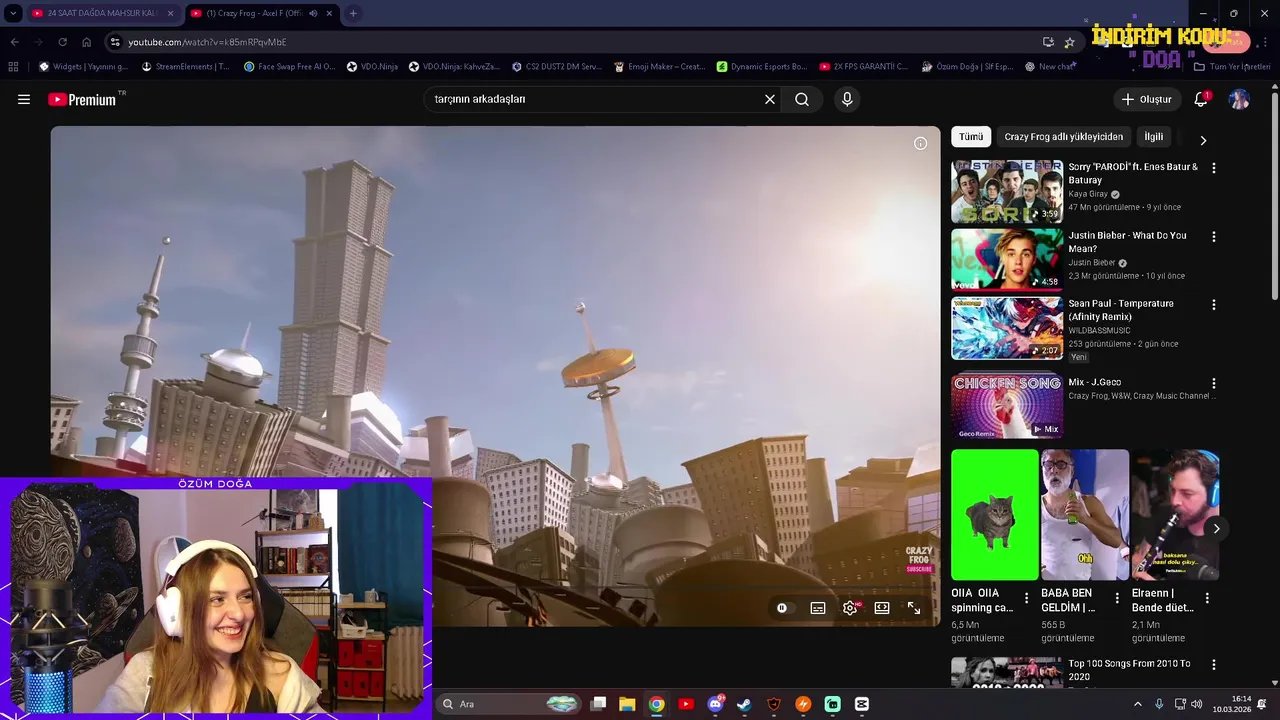The image size is (1280, 720).
Task: Open the OIIA OIIA spinning cat short
Action: 995,515
